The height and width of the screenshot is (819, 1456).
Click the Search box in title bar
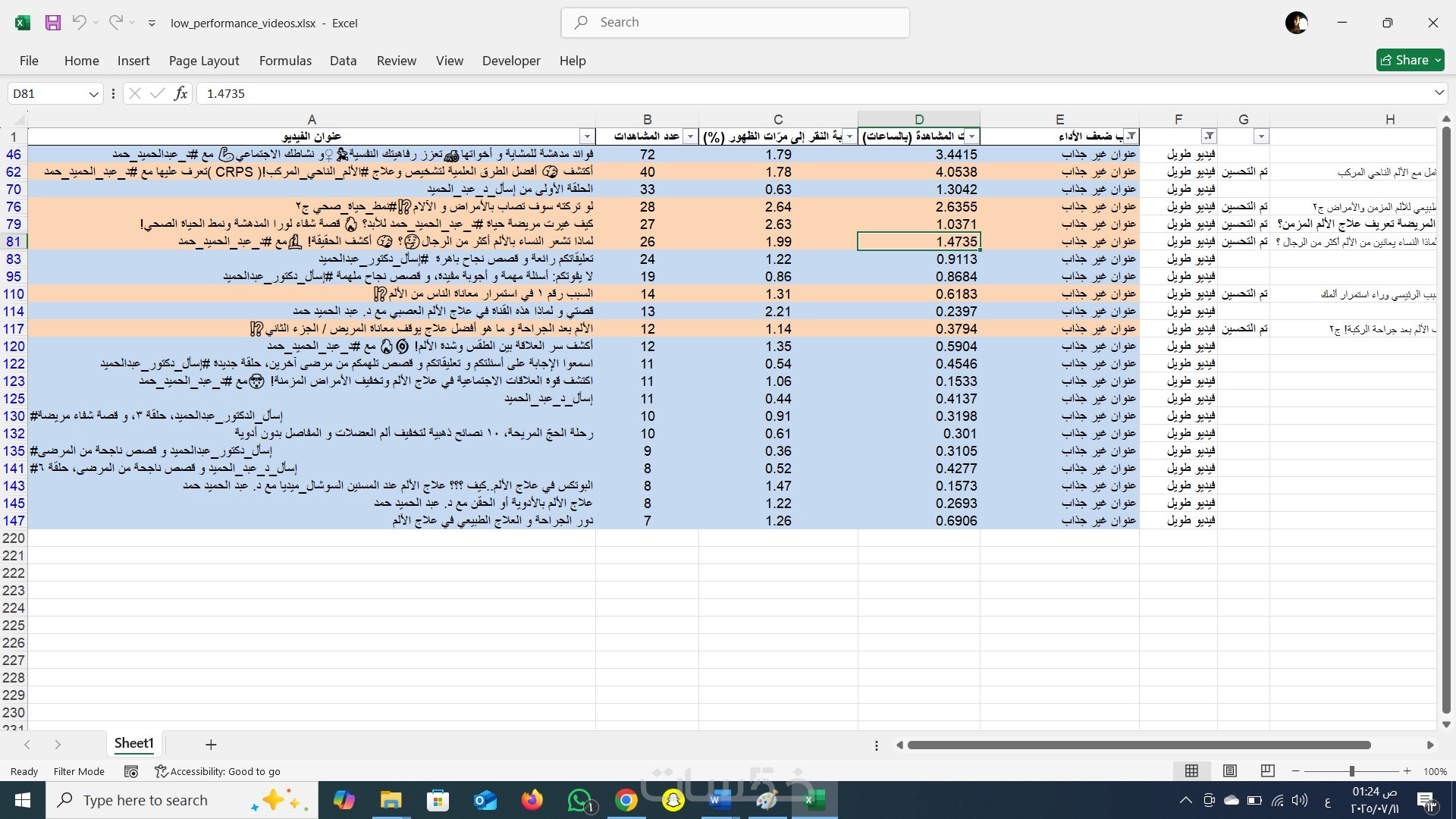click(736, 23)
